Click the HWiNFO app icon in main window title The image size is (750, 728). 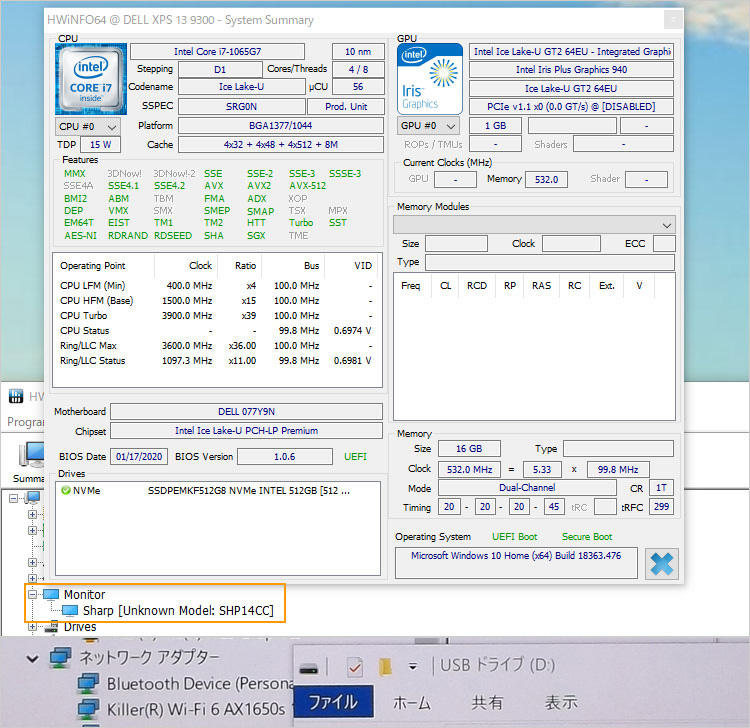(16, 396)
